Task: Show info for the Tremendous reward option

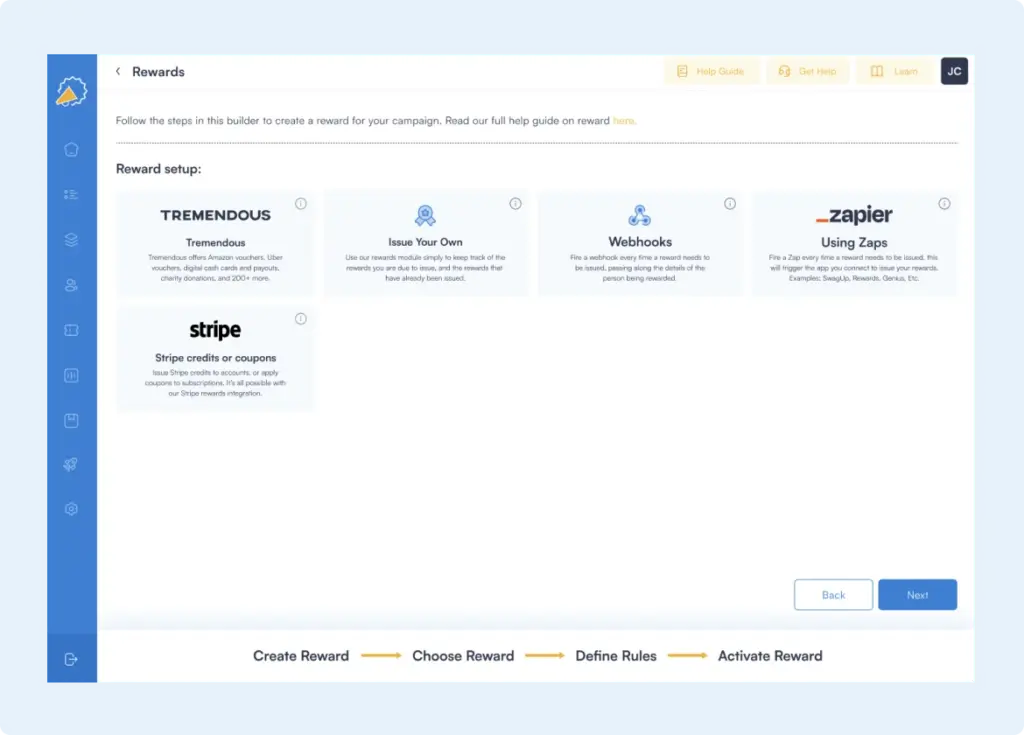Action: coord(301,204)
